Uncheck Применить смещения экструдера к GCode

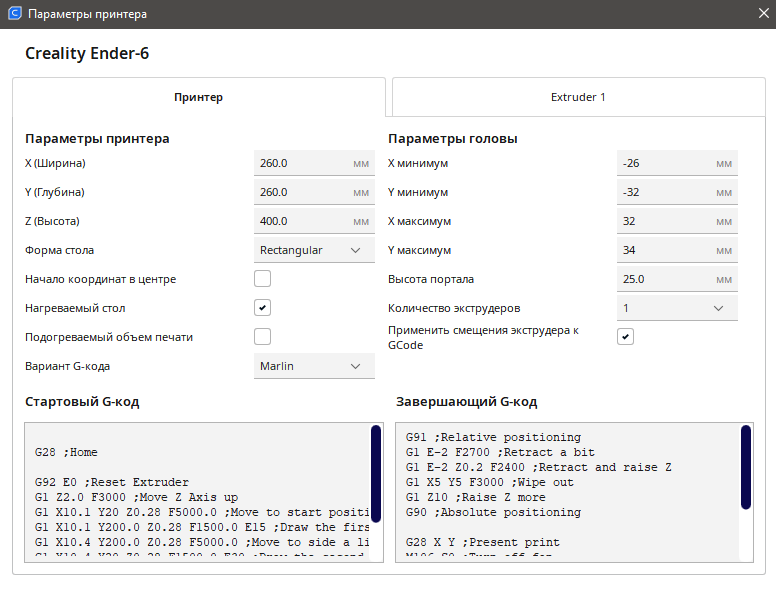point(625,337)
